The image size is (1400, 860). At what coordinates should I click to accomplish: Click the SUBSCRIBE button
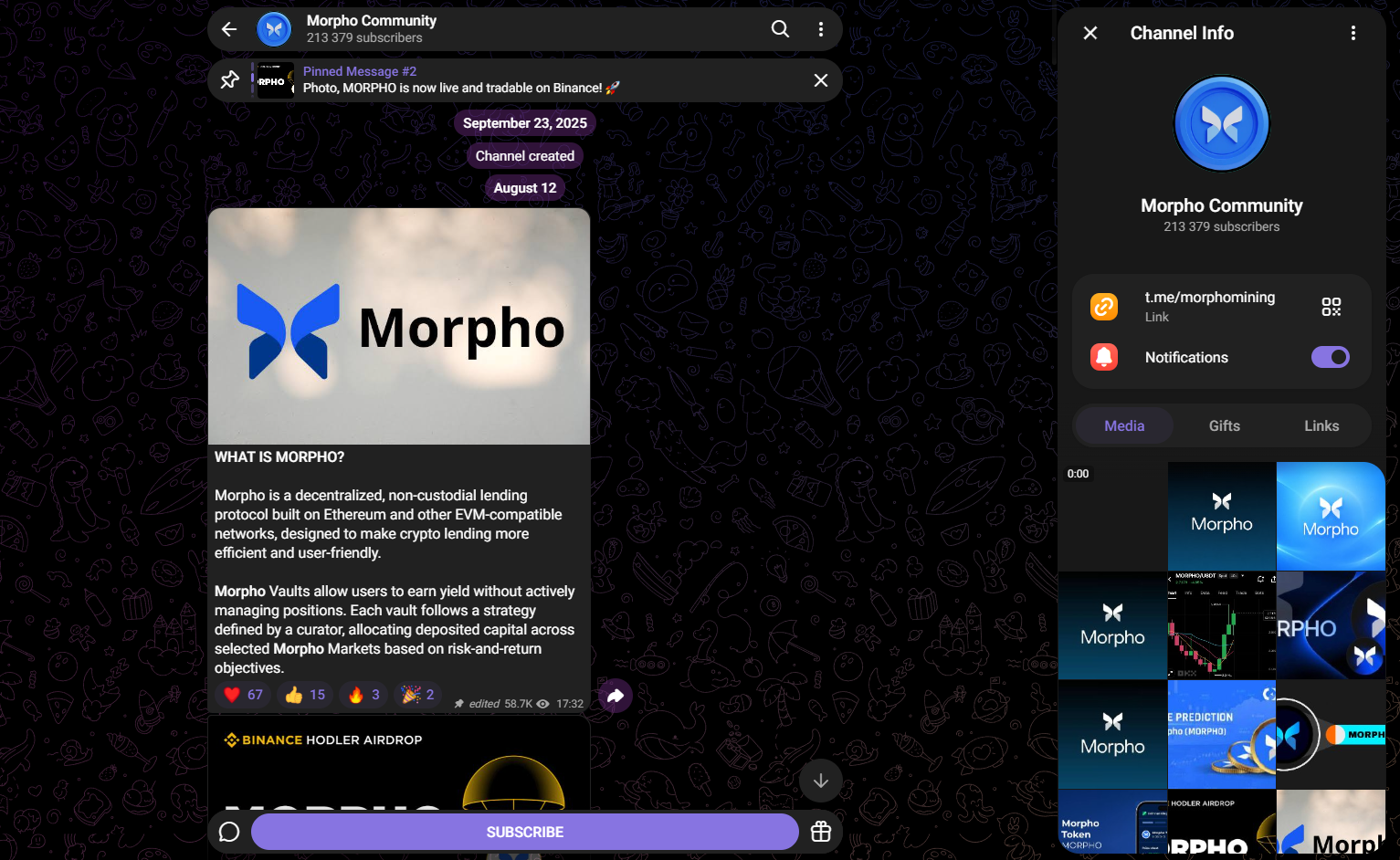525,832
